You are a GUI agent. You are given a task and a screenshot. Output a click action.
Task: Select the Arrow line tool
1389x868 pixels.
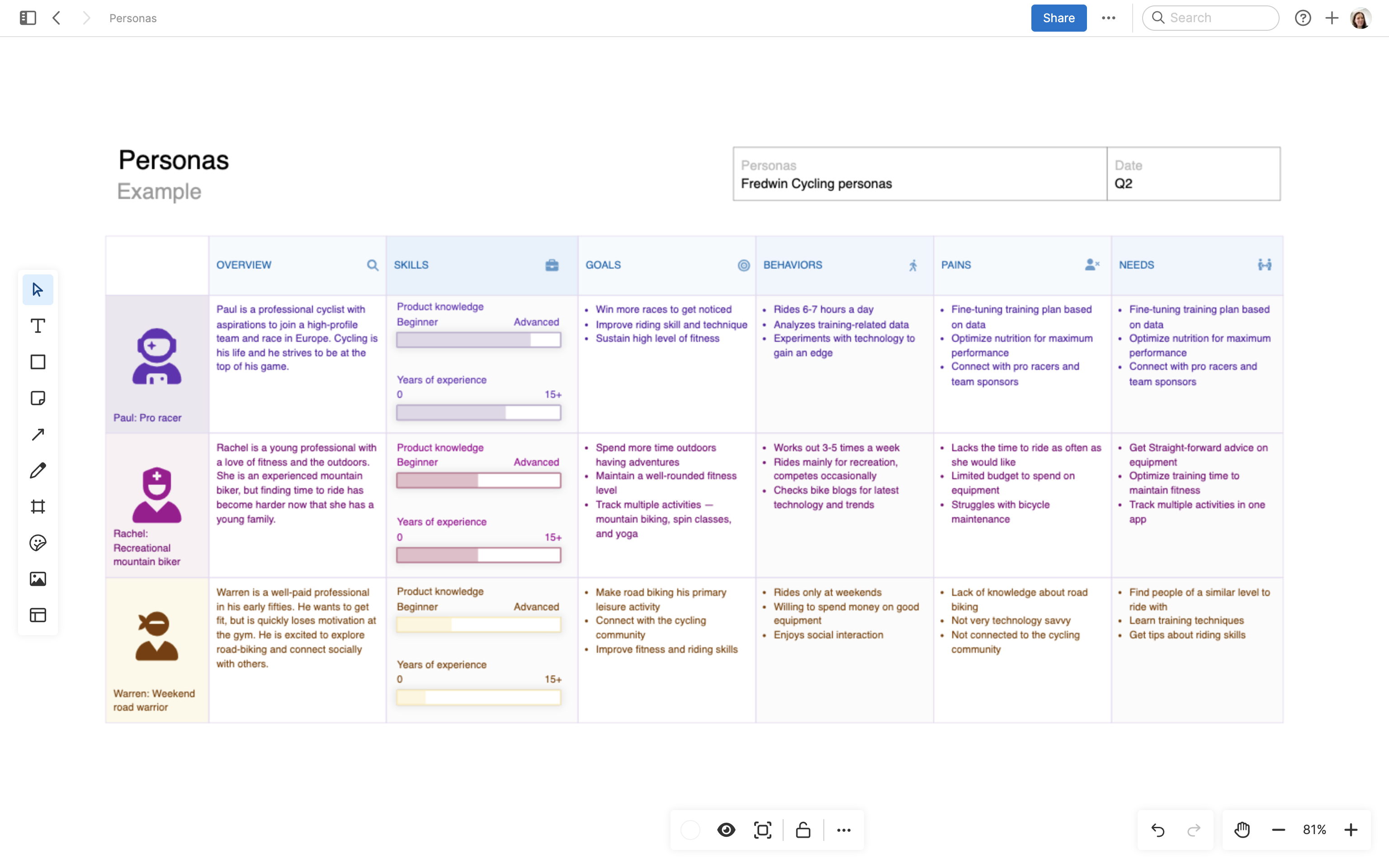38,434
